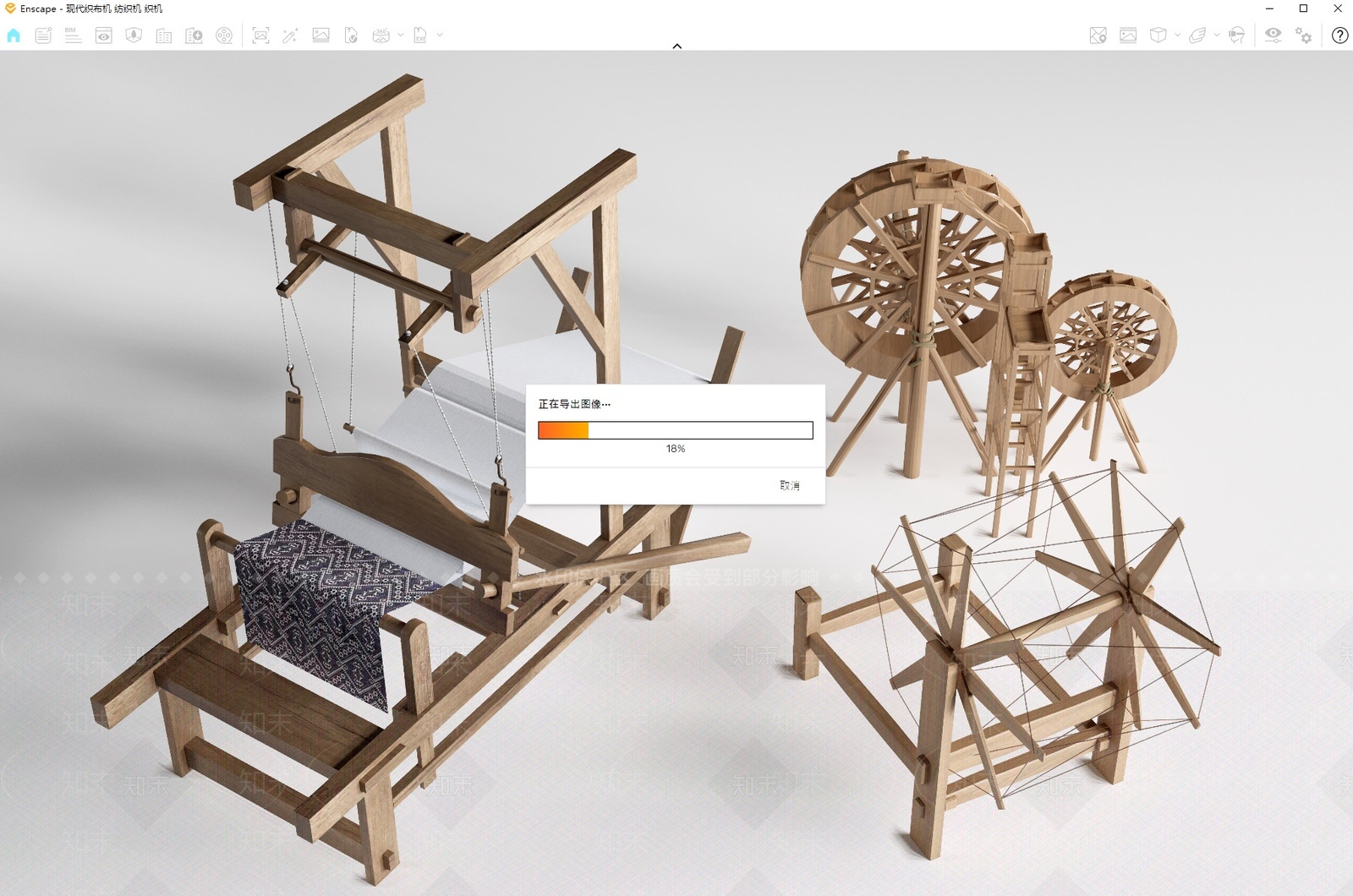Image resolution: width=1353 pixels, height=896 pixels.
Task: Click the Home icon in Enscape toolbar
Action: (14, 36)
